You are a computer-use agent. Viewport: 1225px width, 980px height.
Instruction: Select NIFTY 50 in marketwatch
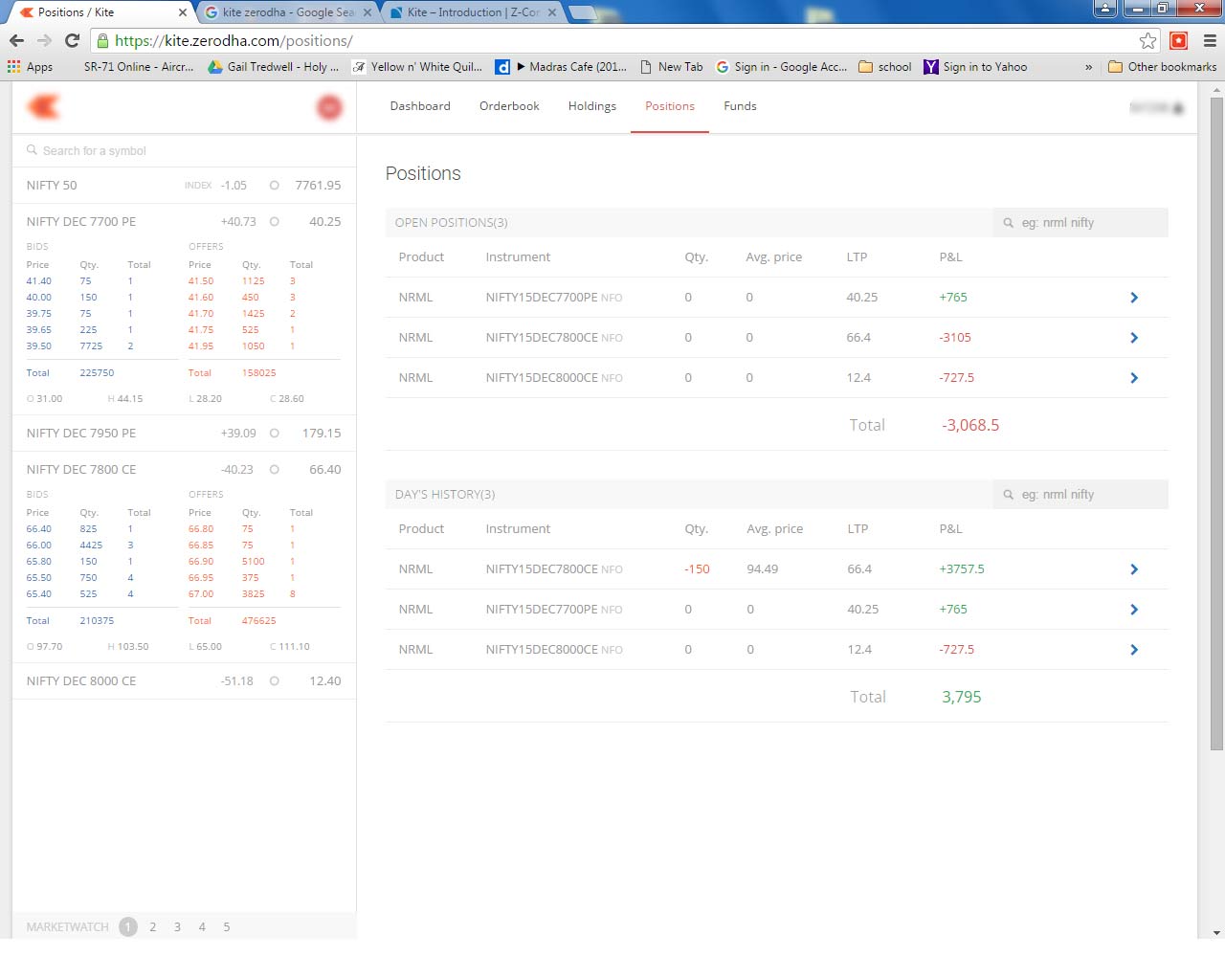tap(184, 186)
